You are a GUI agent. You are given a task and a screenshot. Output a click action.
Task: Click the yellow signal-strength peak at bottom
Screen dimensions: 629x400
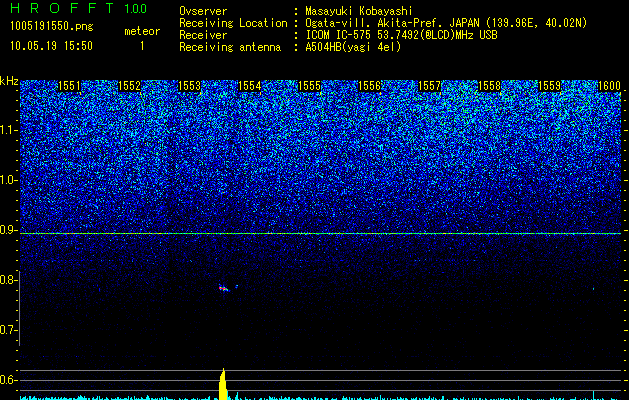223,384
